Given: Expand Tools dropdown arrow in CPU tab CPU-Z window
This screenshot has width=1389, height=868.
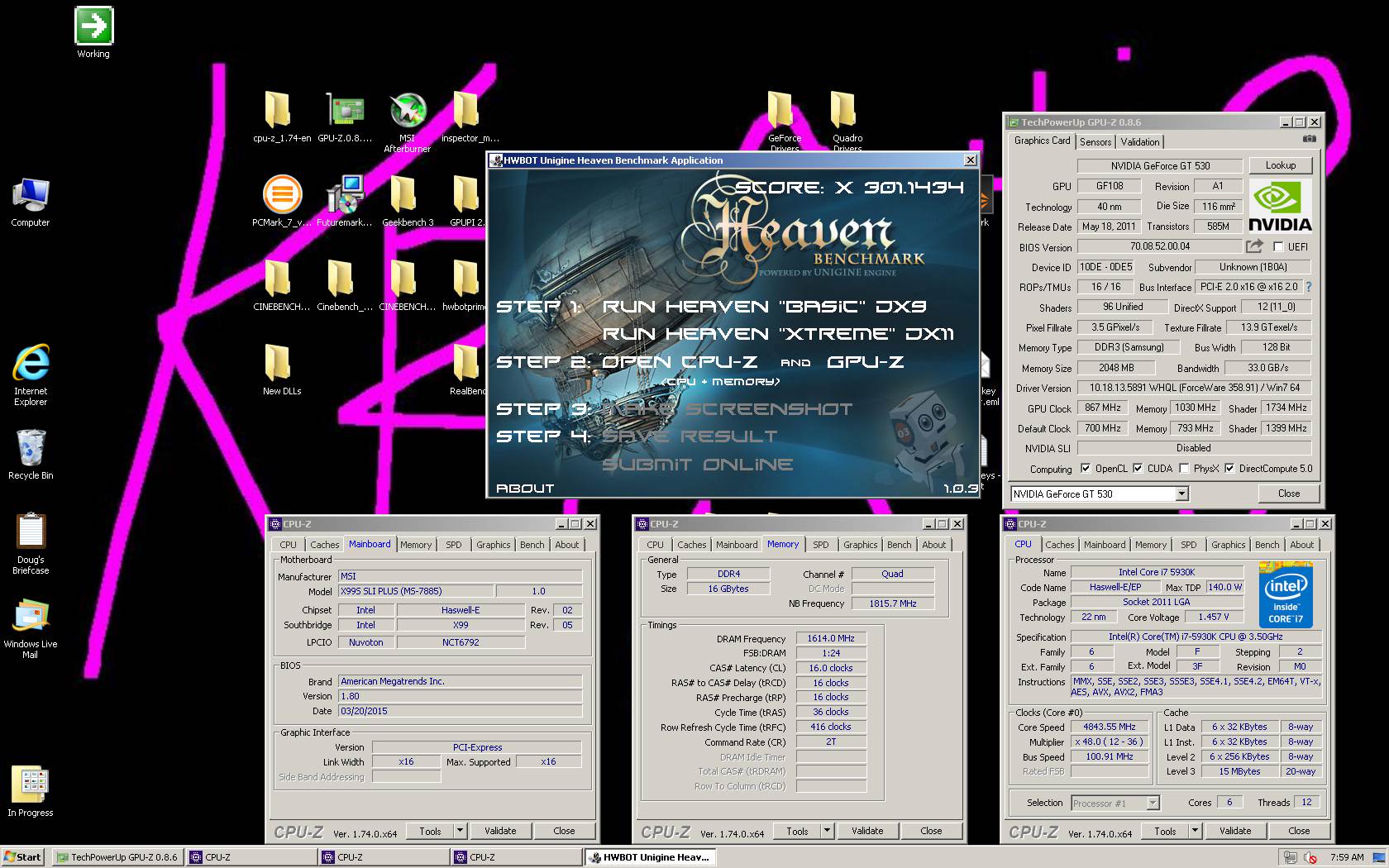Looking at the screenshot, I should pyautogui.click(x=1195, y=831).
